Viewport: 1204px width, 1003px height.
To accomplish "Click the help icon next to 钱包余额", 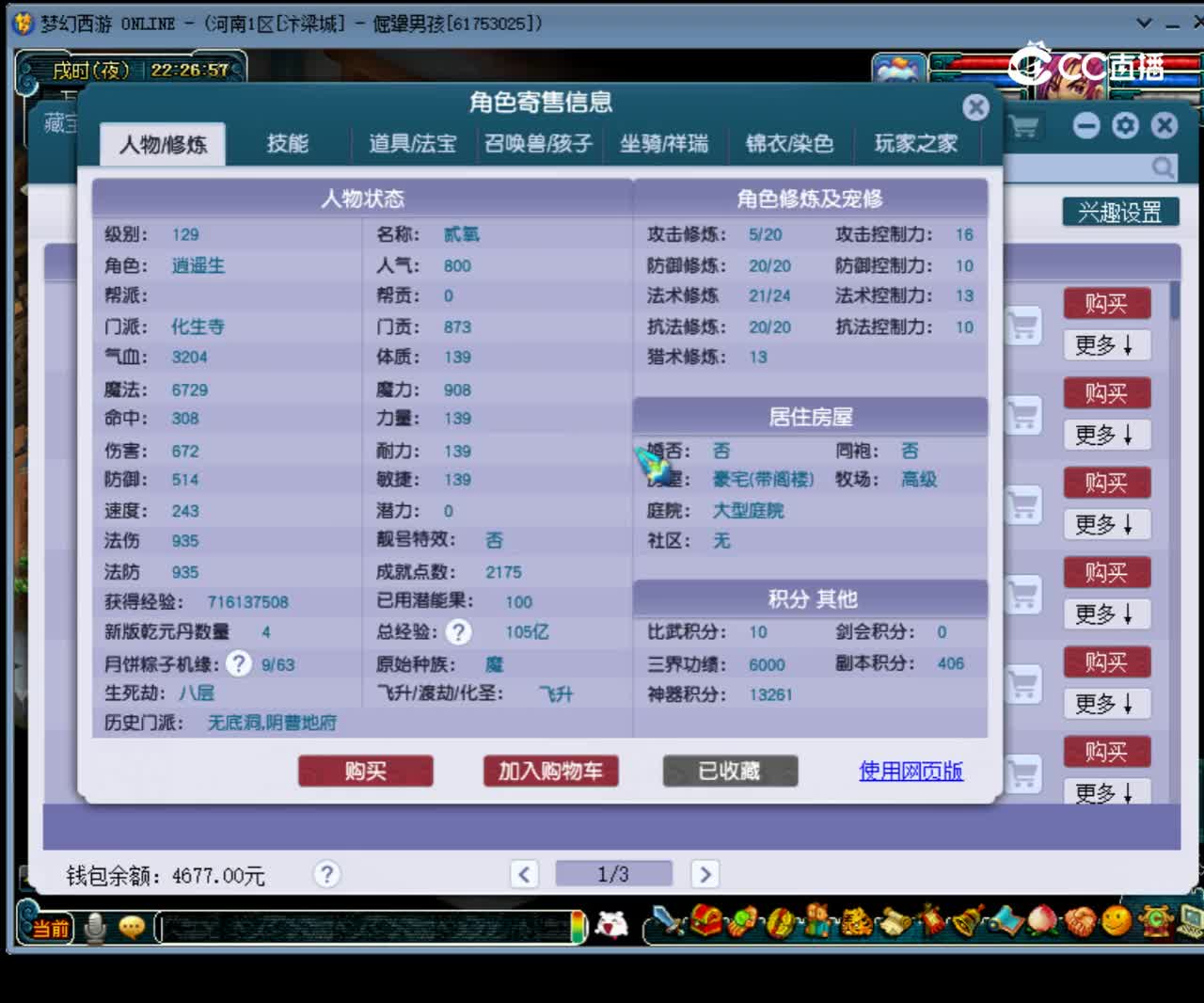I will click(x=326, y=875).
